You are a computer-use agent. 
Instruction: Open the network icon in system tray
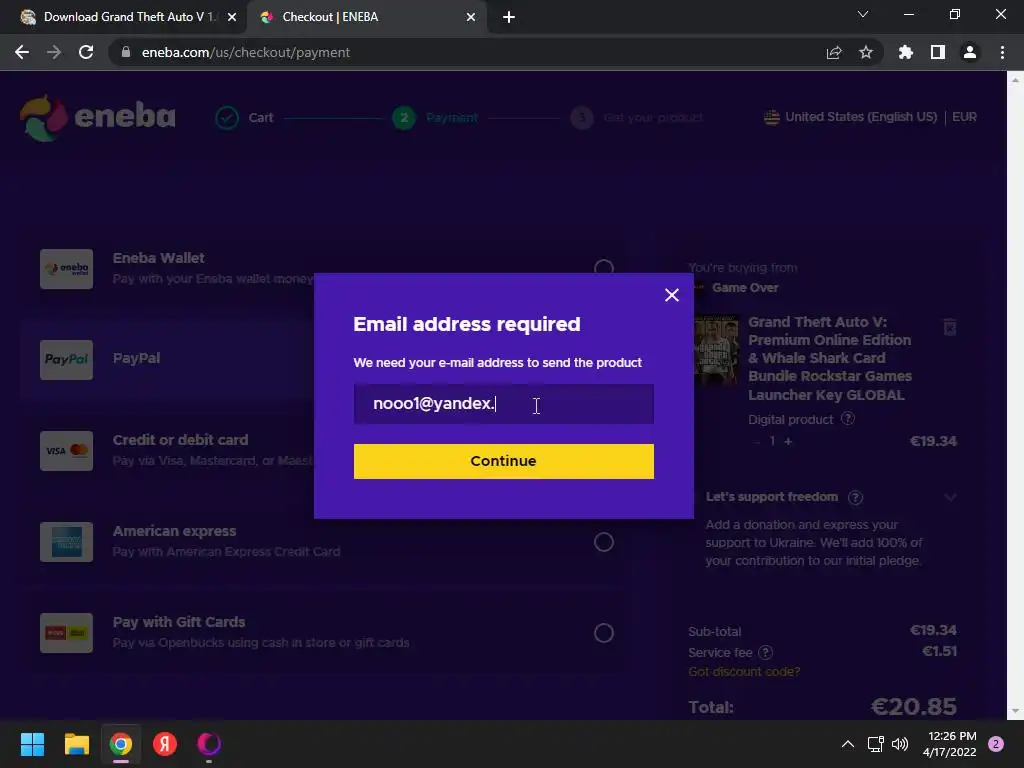[x=875, y=744]
